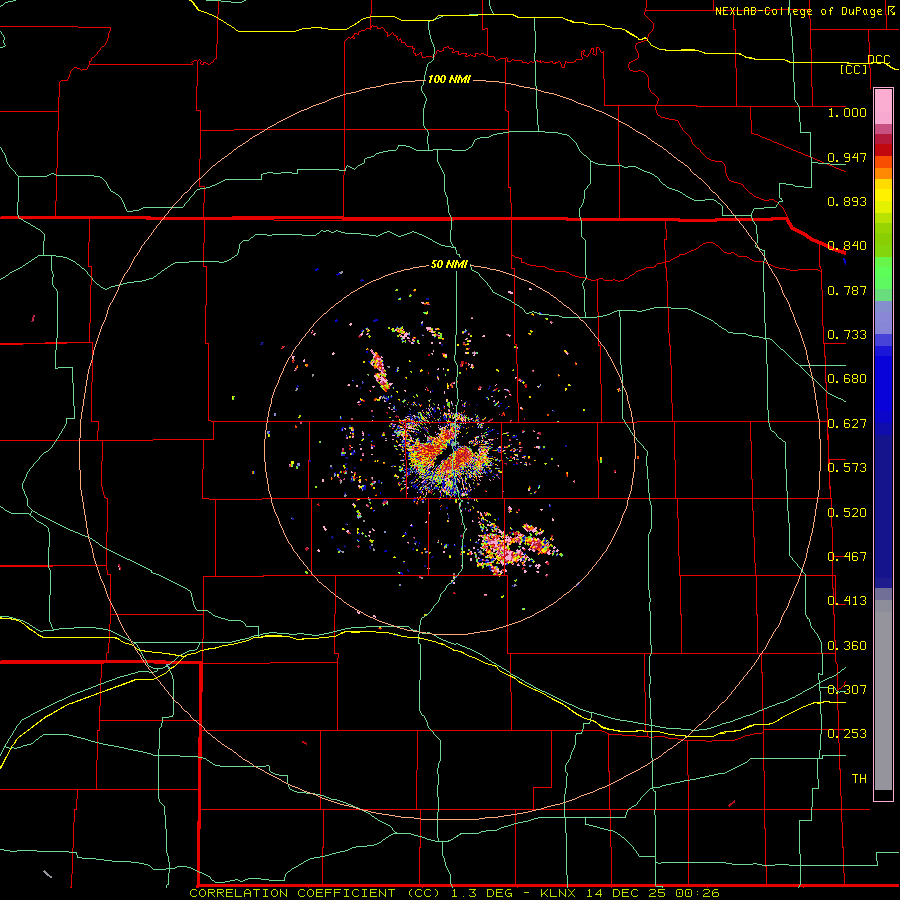Click the TH threshold label on the legend

tap(859, 779)
